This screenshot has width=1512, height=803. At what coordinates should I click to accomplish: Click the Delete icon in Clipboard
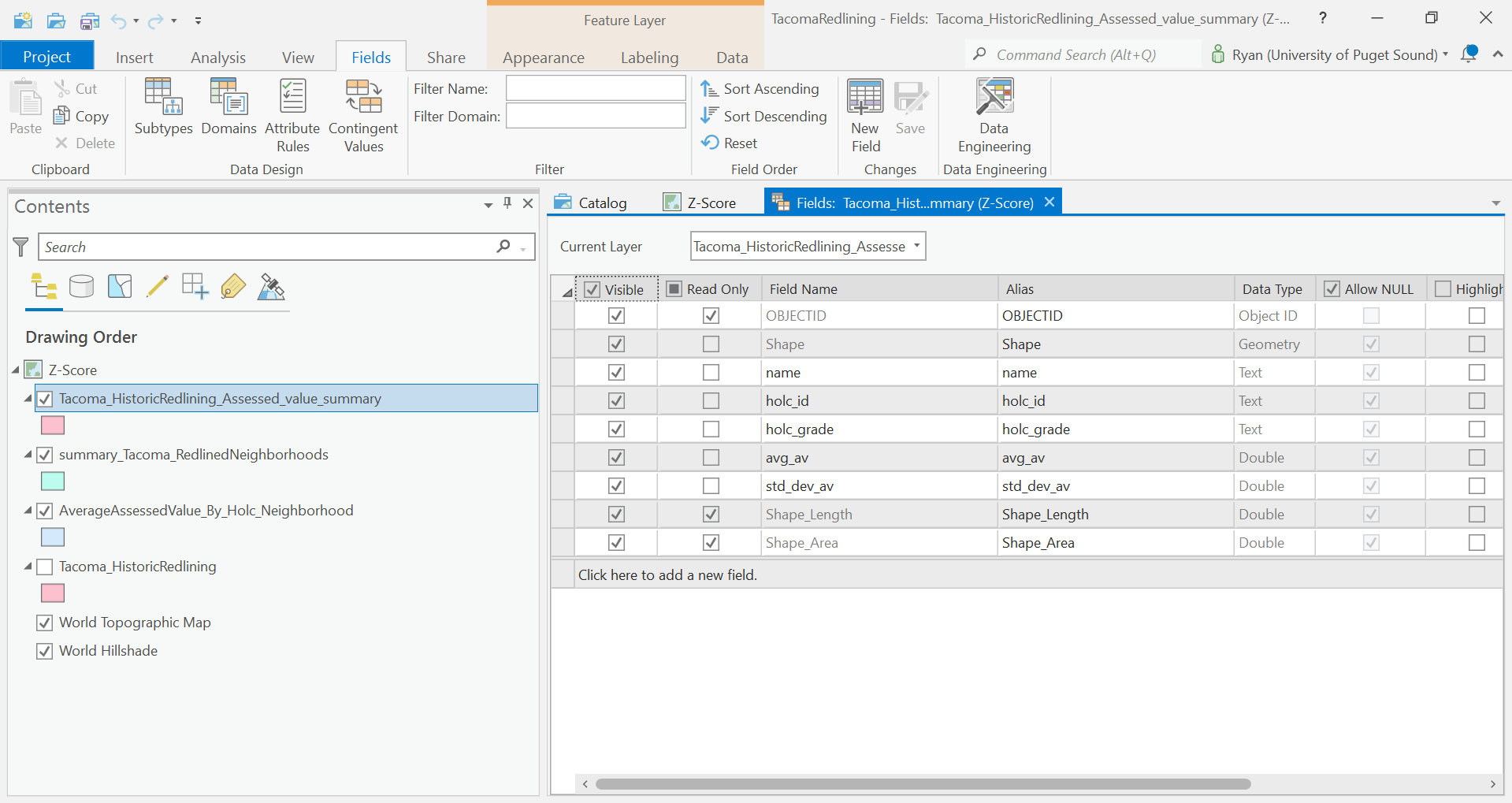coord(61,143)
